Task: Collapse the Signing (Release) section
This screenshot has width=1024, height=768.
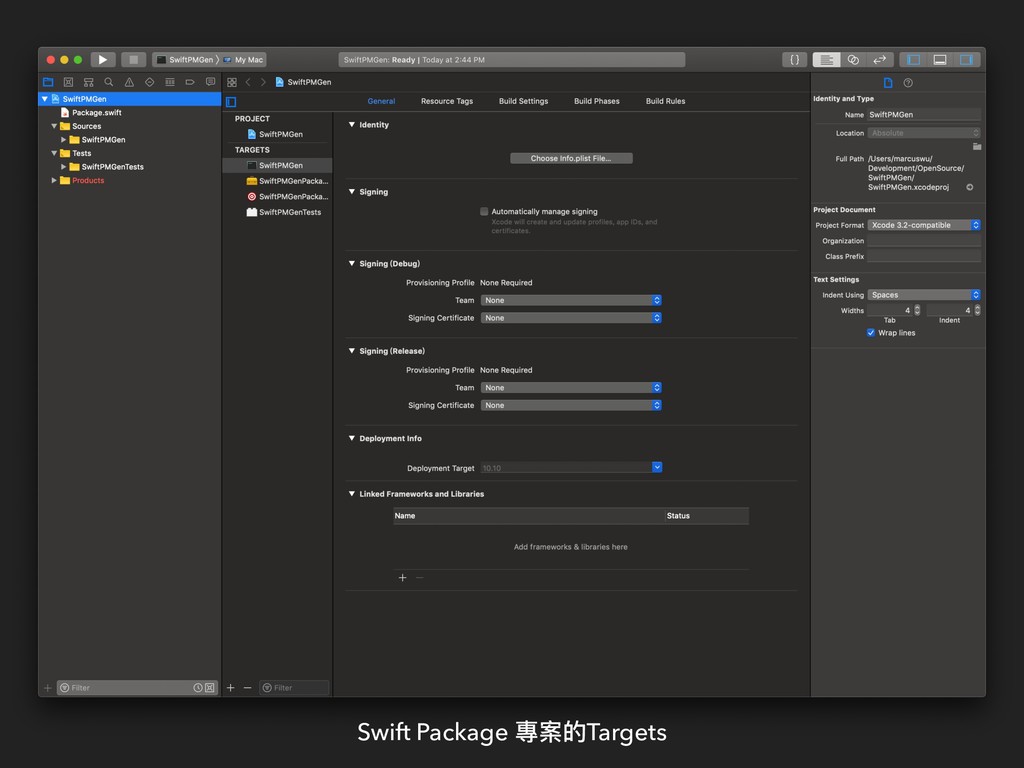Action: (x=352, y=351)
